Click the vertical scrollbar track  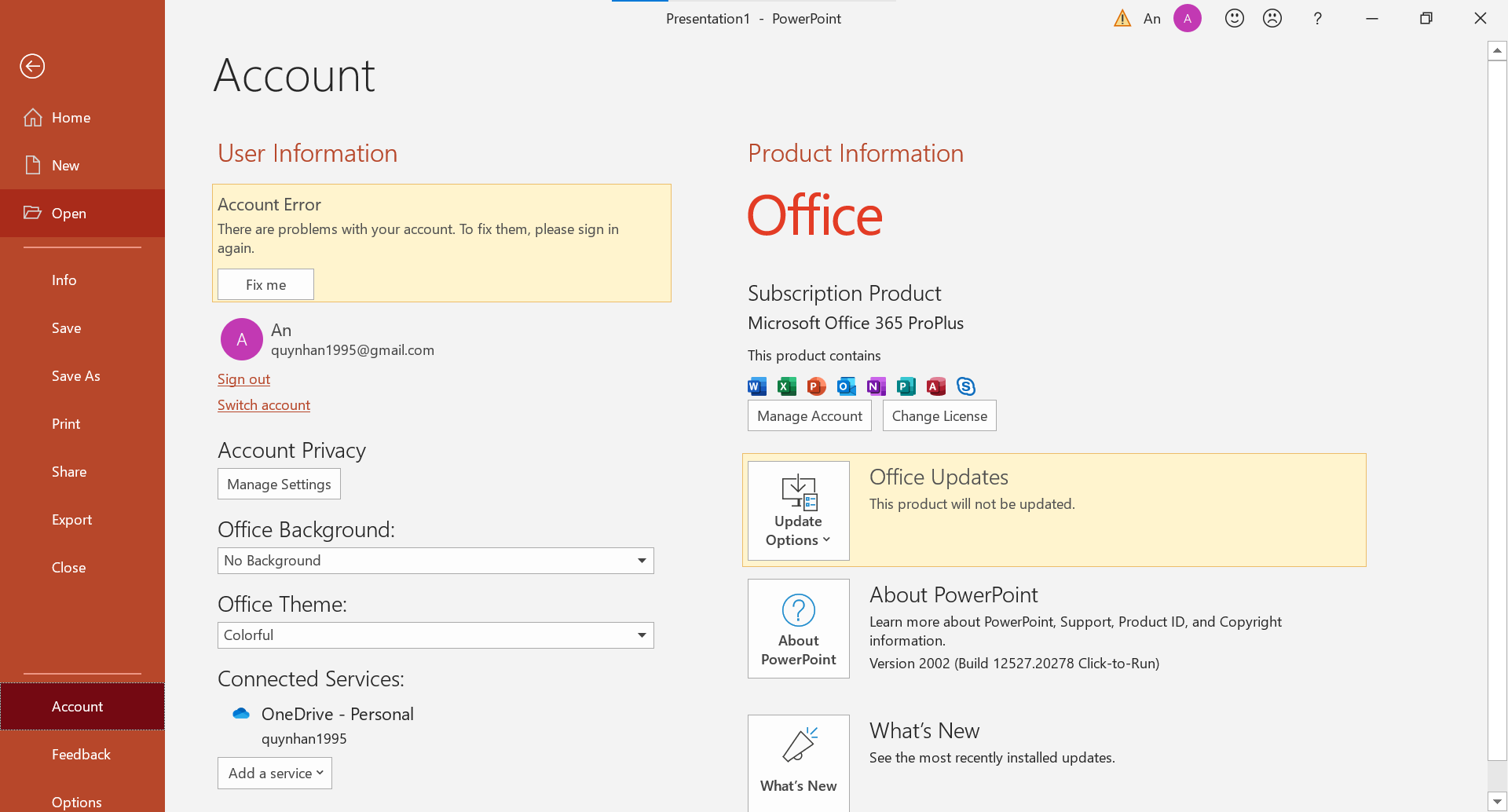click(x=1497, y=777)
